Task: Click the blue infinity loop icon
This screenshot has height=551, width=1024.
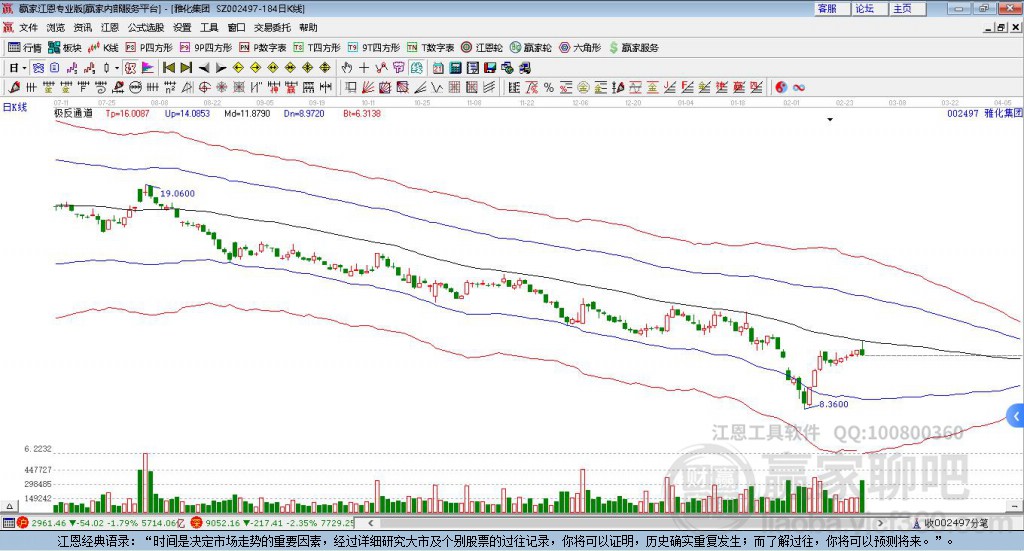Action: (799, 87)
